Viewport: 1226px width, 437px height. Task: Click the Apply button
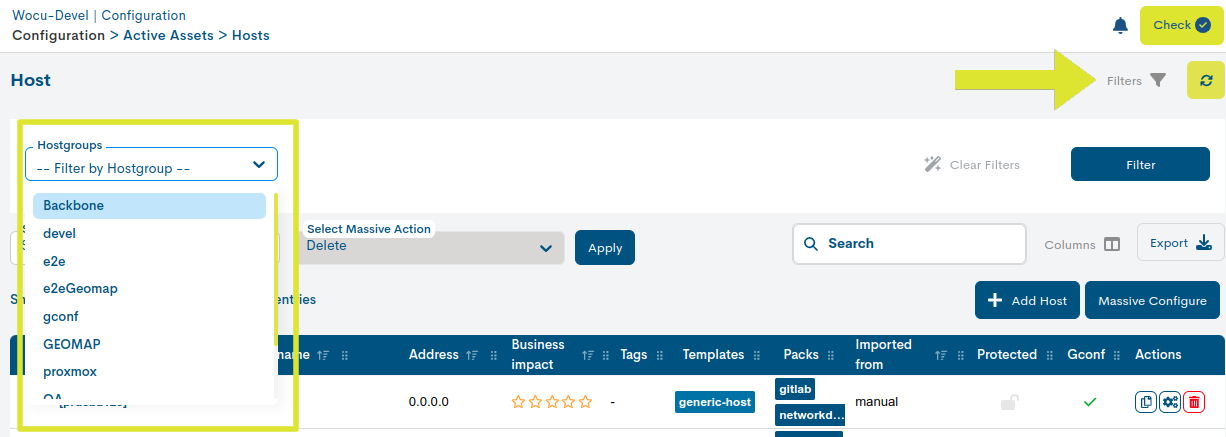click(605, 248)
